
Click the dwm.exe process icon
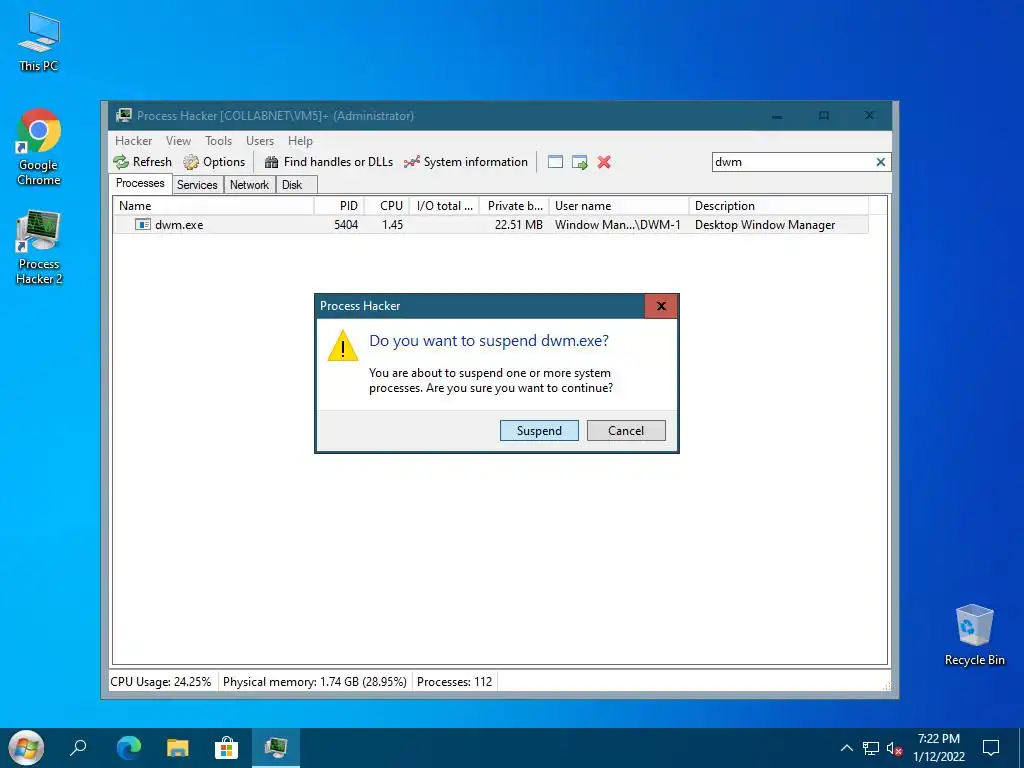click(142, 225)
